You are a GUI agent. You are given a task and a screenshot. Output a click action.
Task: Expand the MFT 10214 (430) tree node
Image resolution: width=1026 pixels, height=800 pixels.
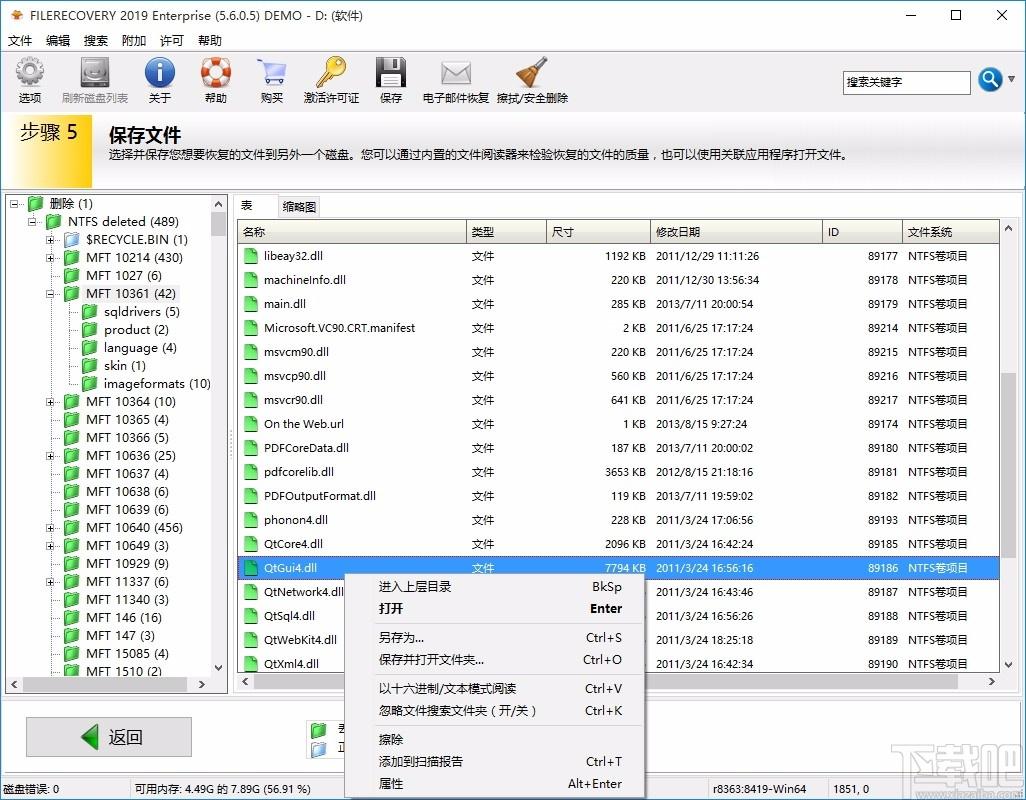point(51,258)
